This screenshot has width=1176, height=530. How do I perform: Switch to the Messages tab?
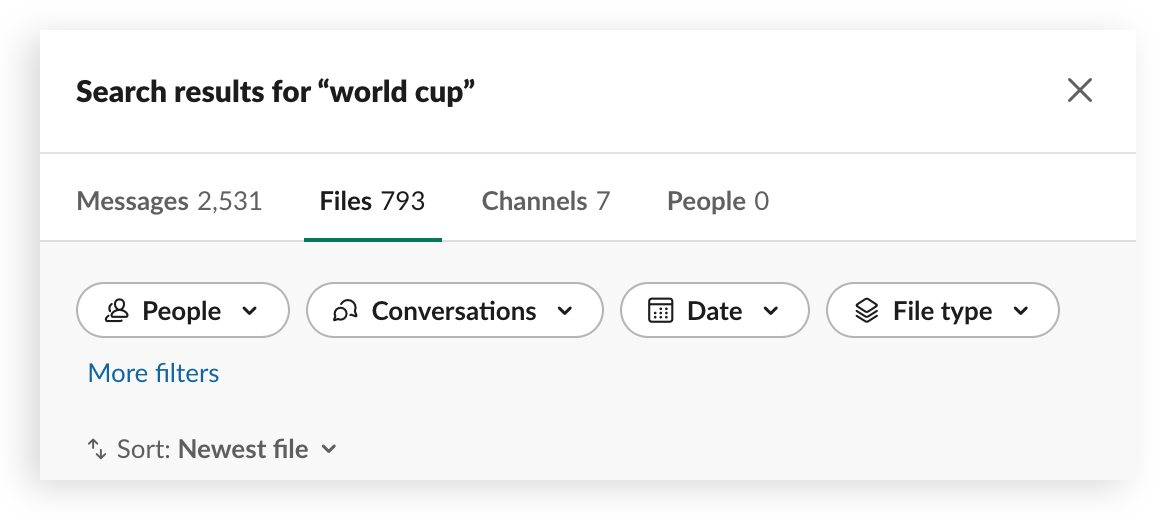[x=170, y=201]
